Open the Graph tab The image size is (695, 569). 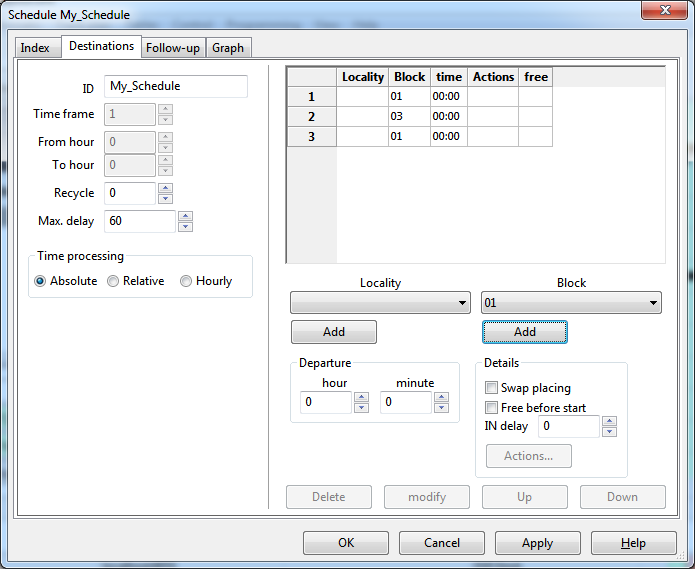coord(228,47)
